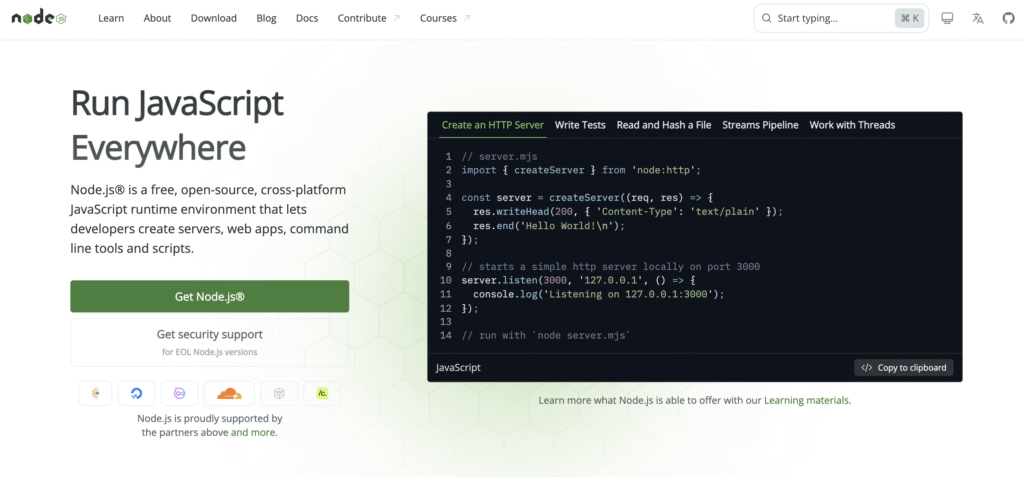Open the DigitalOcean partner logo
The height and width of the screenshot is (477, 1024).
tap(136, 393)
